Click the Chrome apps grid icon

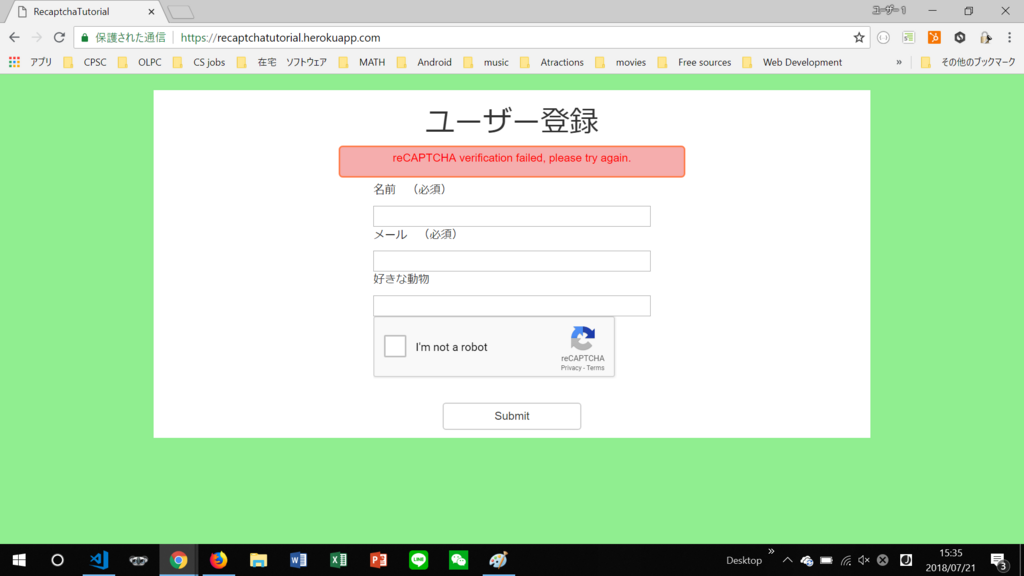pyautogui.click(x=14, y=61)
